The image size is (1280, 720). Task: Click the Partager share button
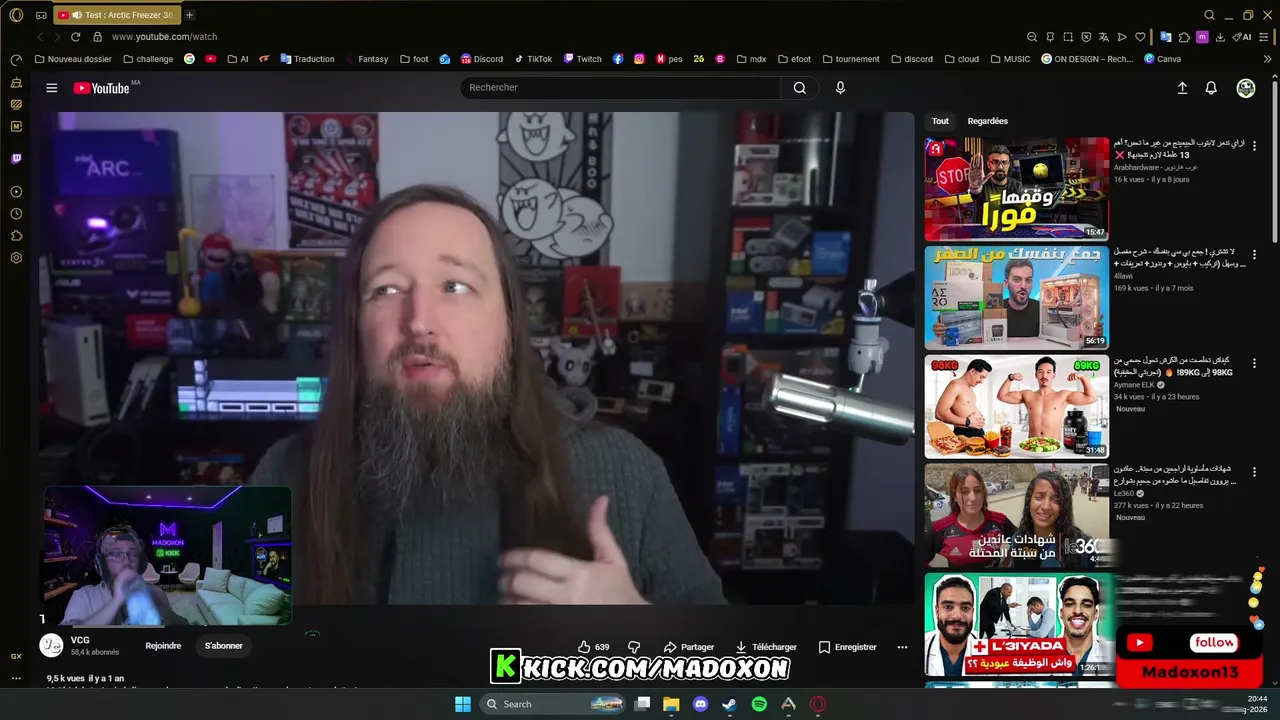pyautogui.click(x=689, y=647)
